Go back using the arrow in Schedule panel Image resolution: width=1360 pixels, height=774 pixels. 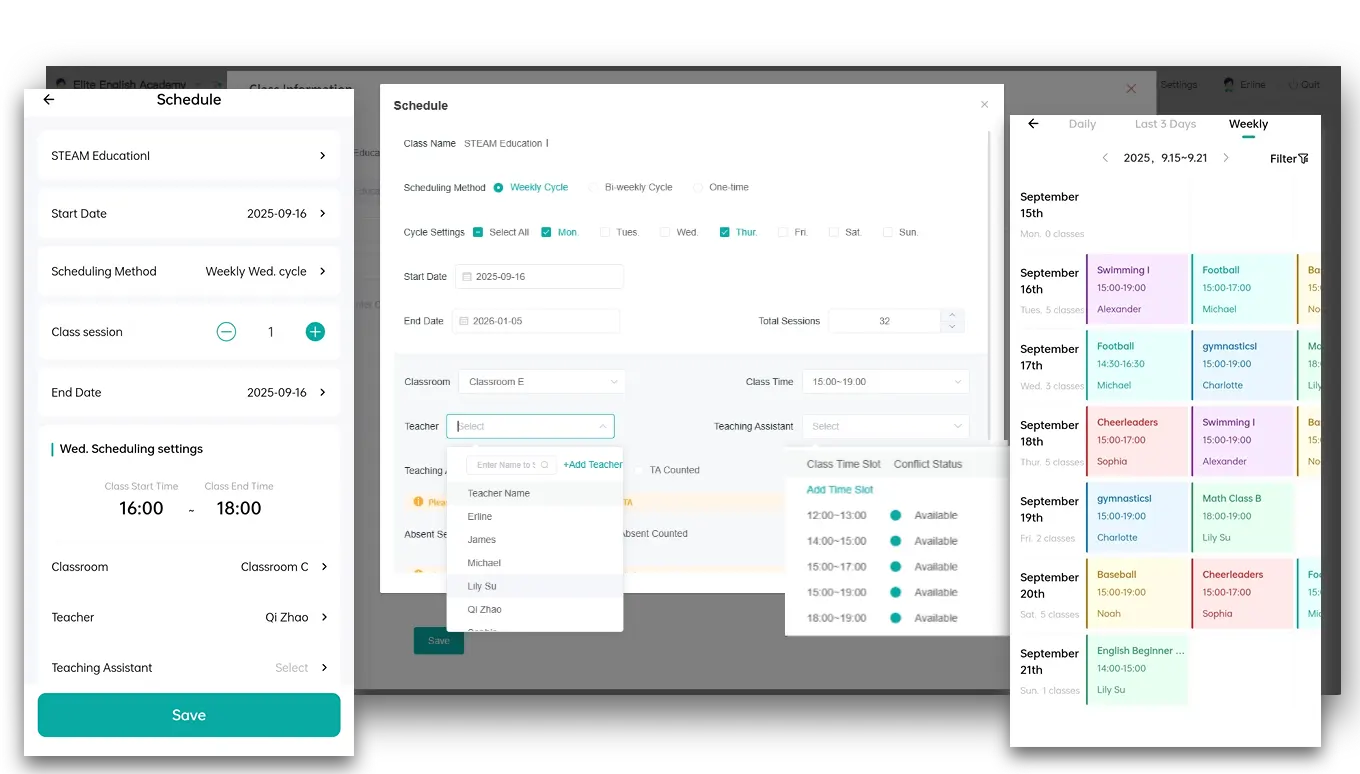click(x=48, y=99)
